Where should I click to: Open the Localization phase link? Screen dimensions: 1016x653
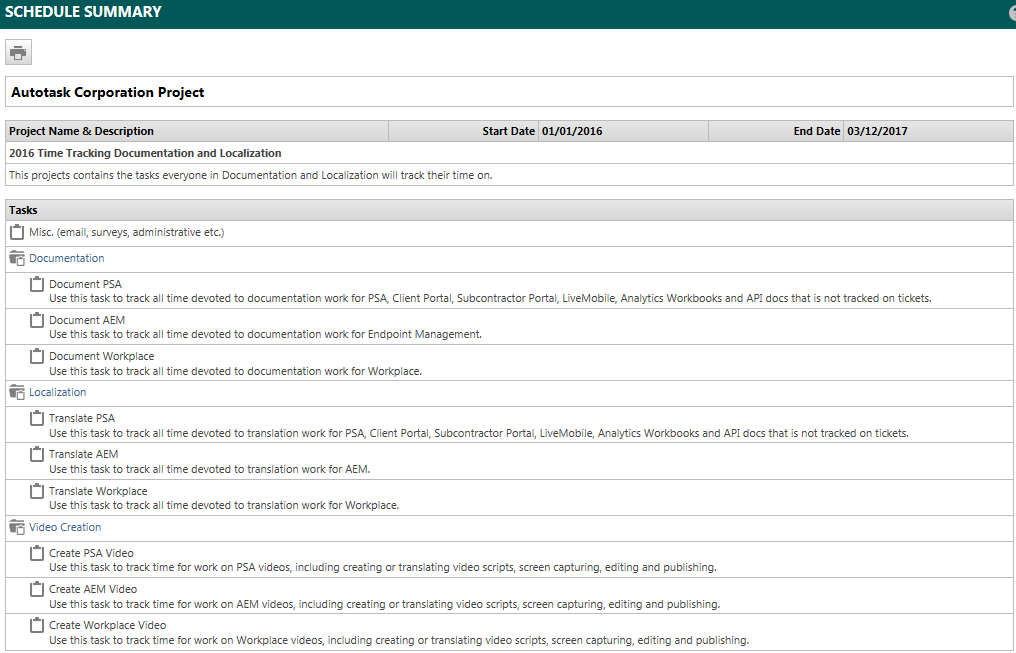pyautogui.click(x=58, y=392)
